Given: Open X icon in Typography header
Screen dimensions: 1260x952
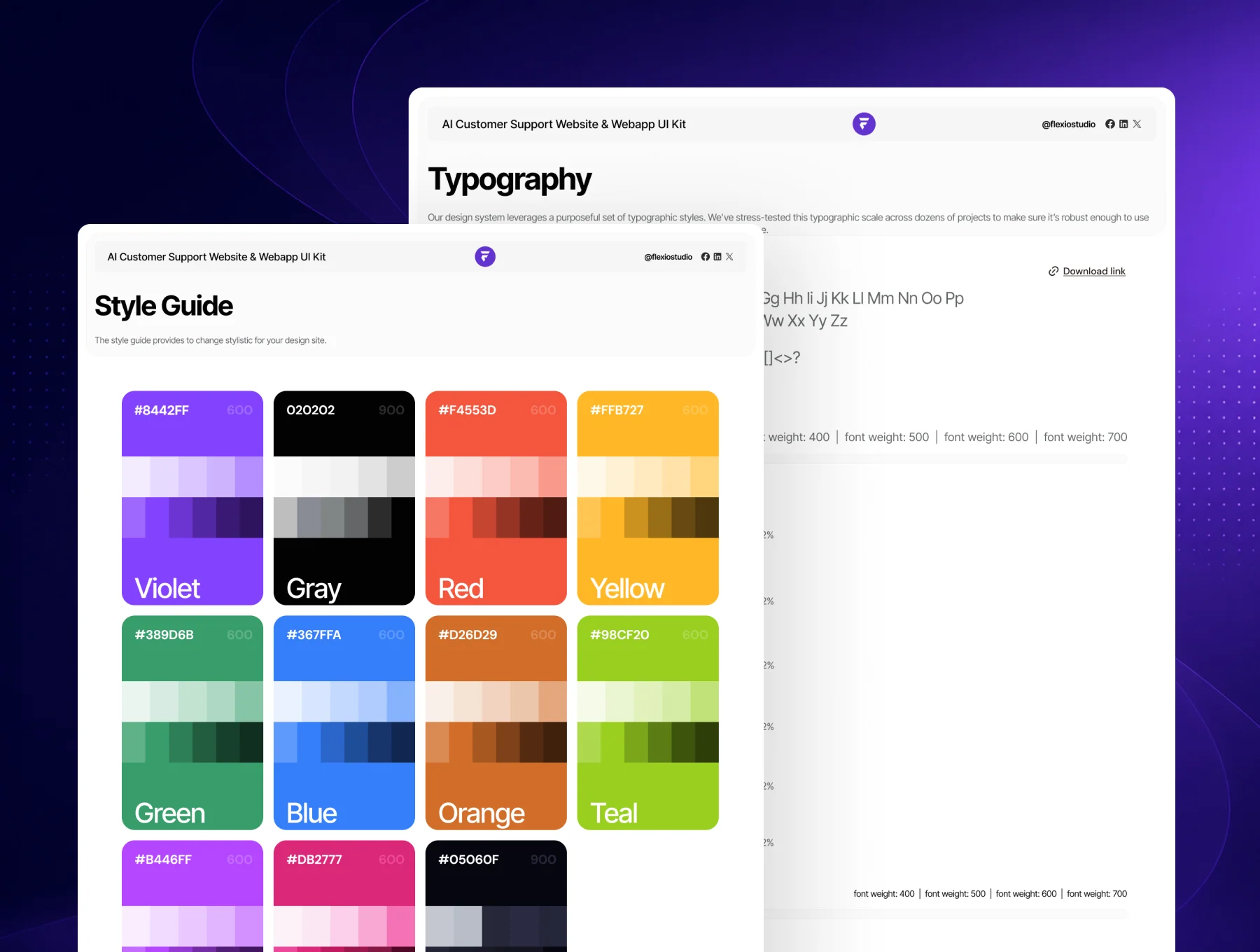Looking at the screenshot, I should [1137, 124].
